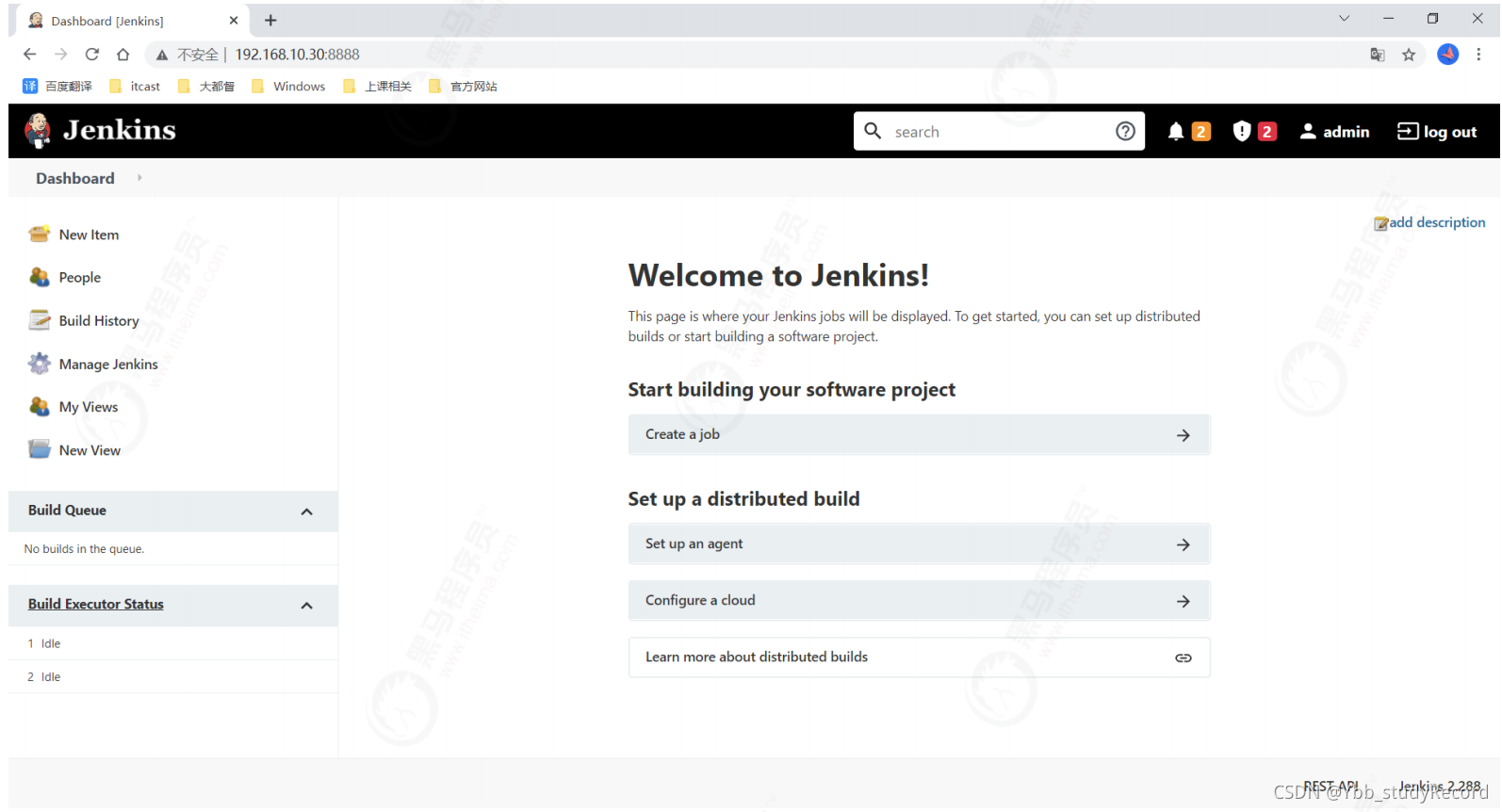The width and height of the screenshot is (1502, 812).
Task: Open the Chrome three-dot menu
Action: (x=1478, y=55)
